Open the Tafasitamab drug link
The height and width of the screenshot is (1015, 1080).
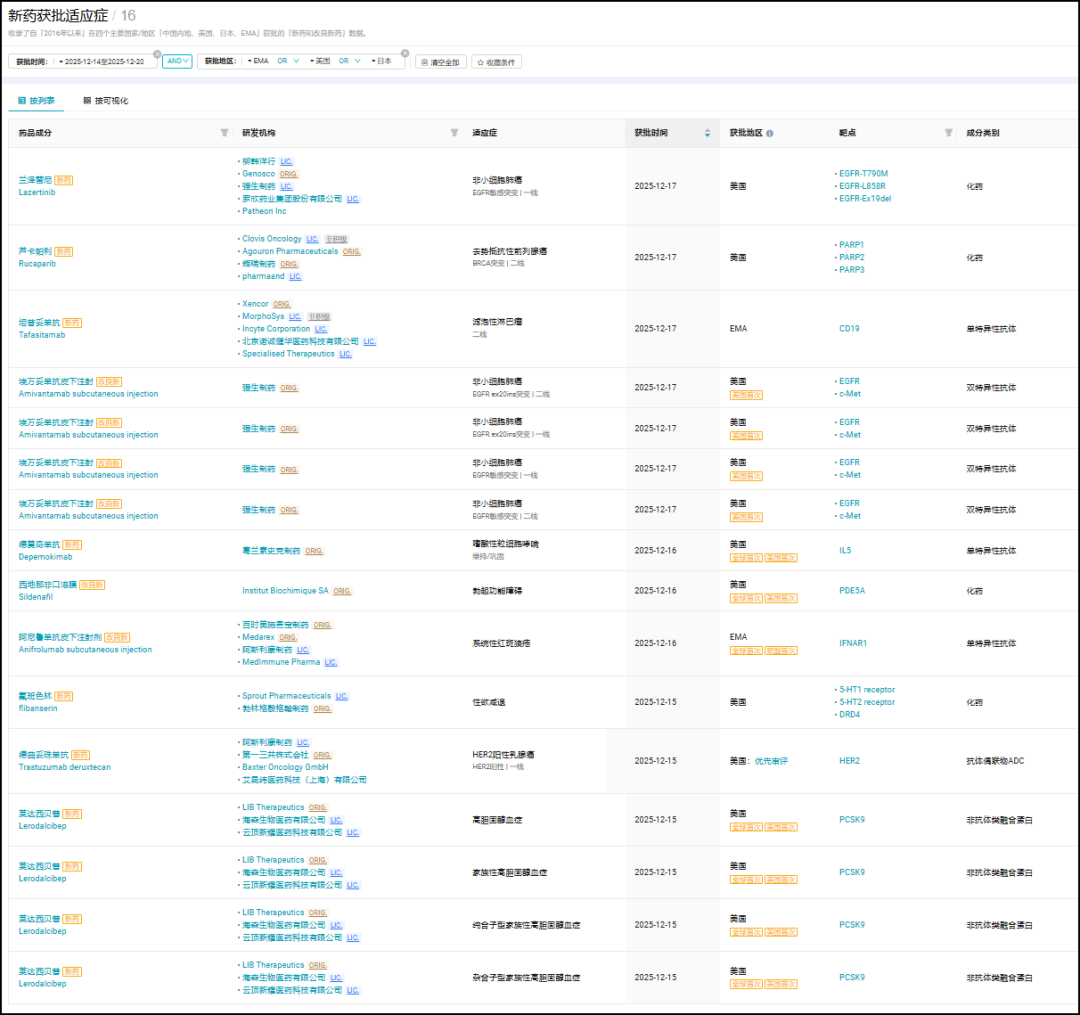(x=42, y=335)
